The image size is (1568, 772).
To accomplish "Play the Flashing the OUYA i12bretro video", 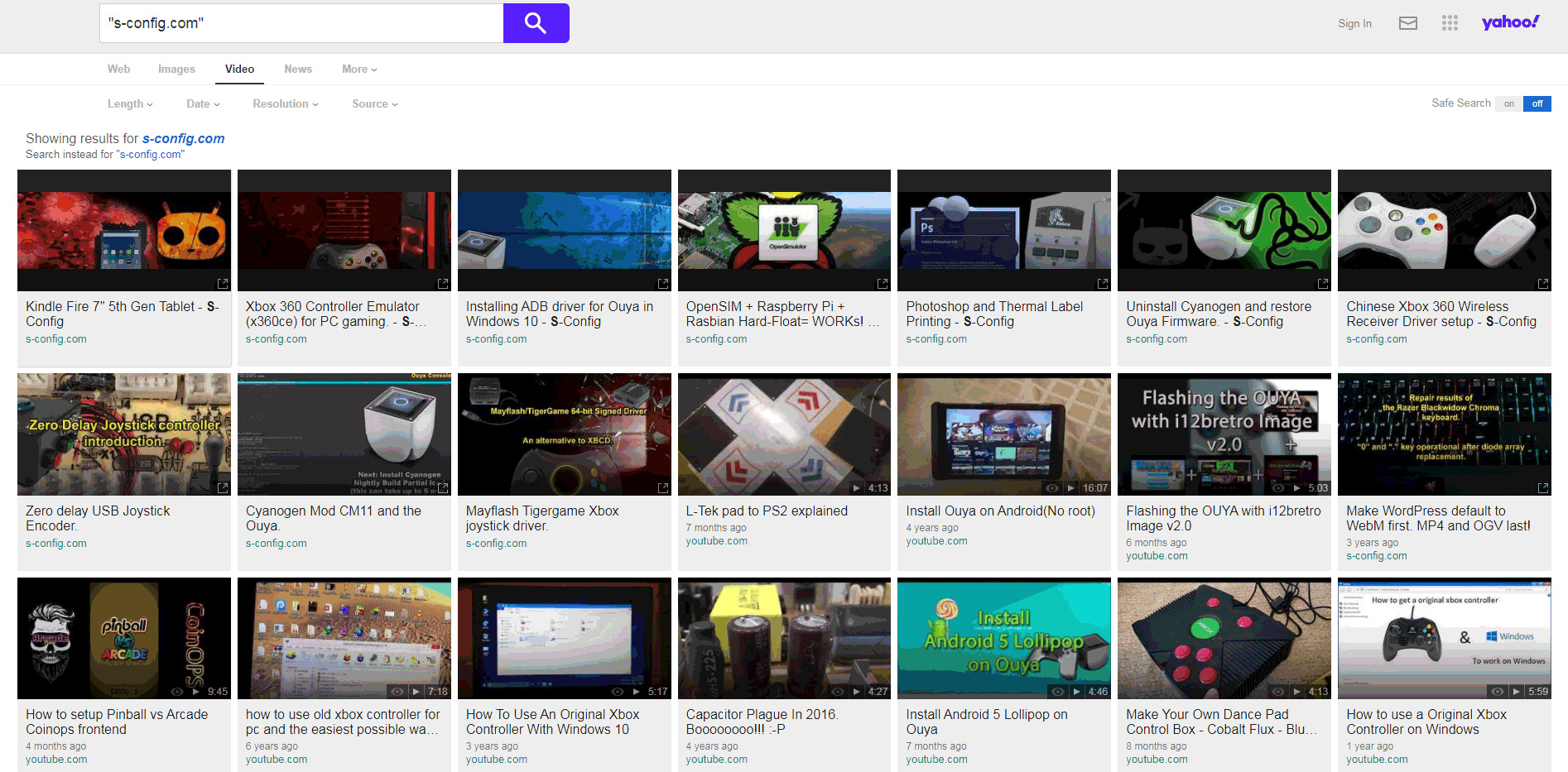I will [1296, 488].
